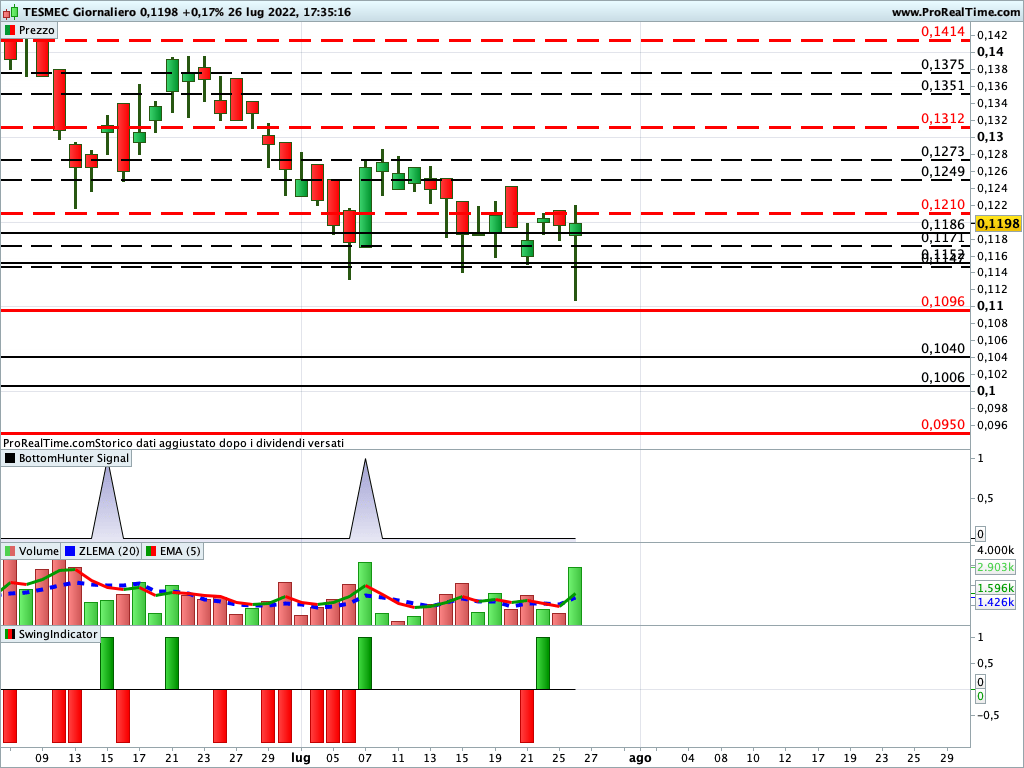Click the yellow current price tag 0,1198
This screenshot has height=768, width=1024.
point(997,224)
